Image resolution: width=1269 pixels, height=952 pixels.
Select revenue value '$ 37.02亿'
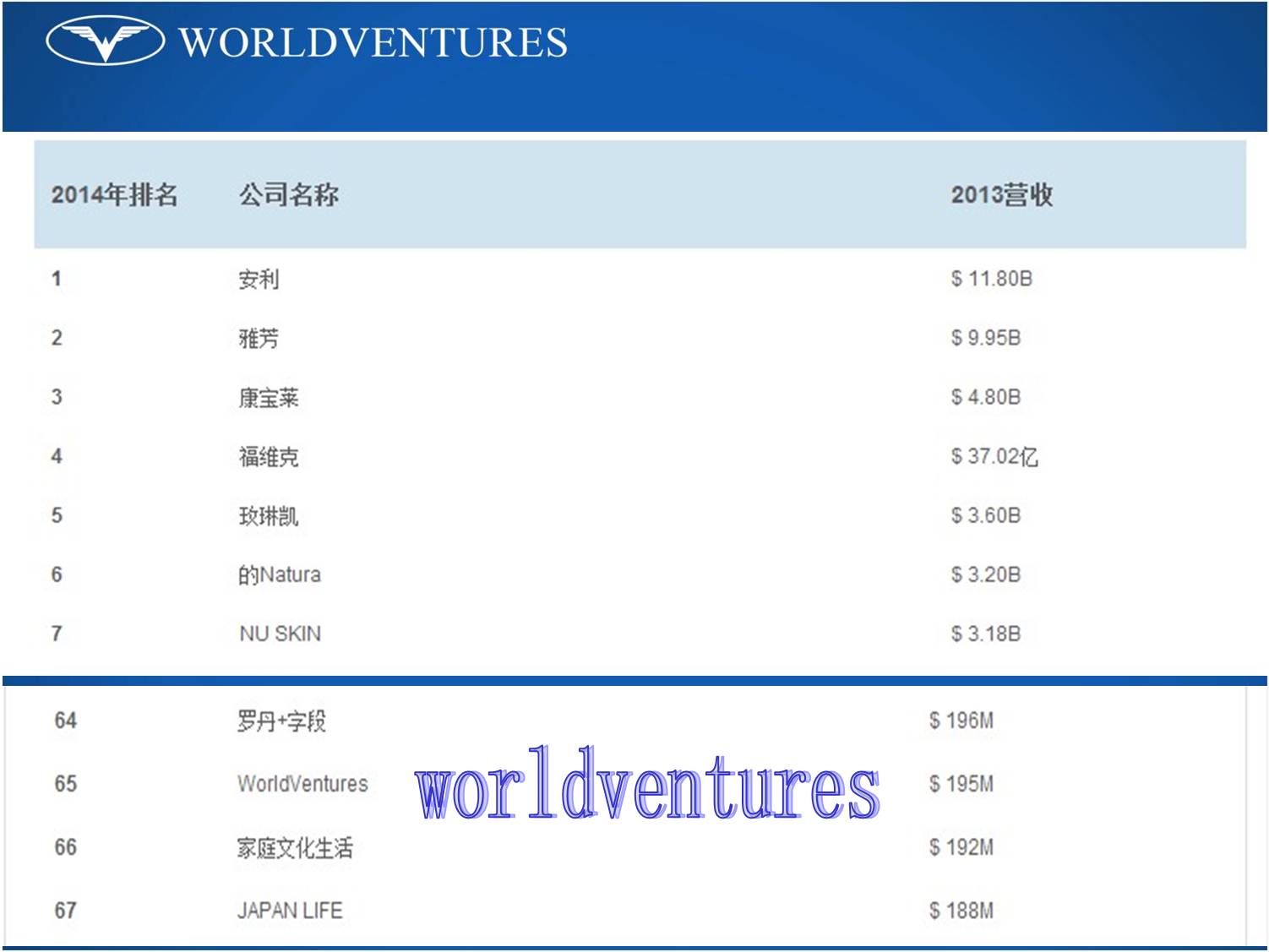(994, 456)
